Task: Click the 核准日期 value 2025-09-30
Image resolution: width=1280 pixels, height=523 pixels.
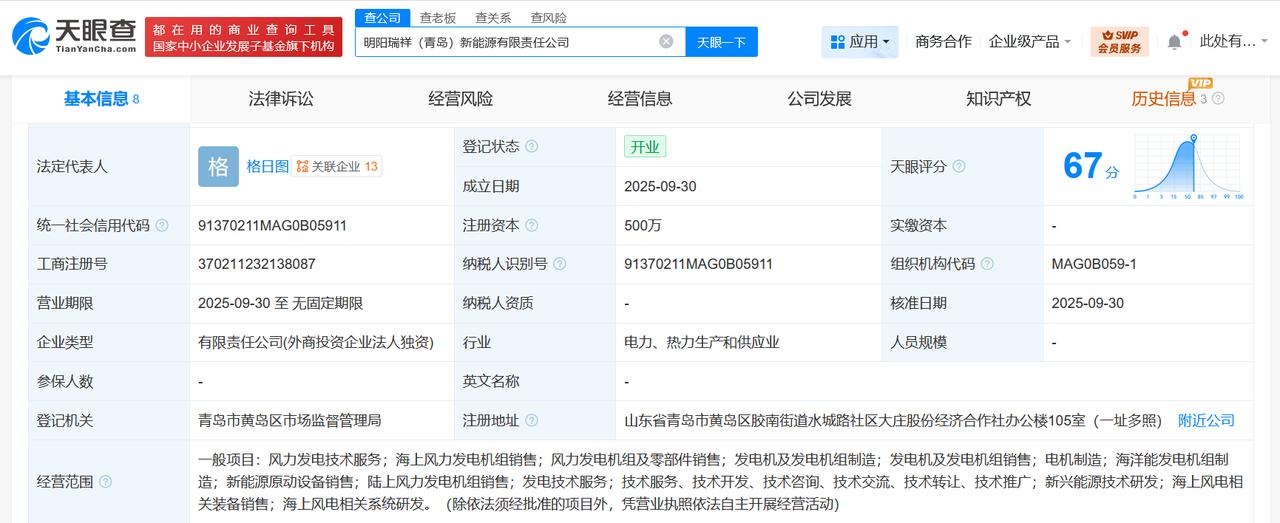Action: pyautogui.click(x=1088, y=303)
